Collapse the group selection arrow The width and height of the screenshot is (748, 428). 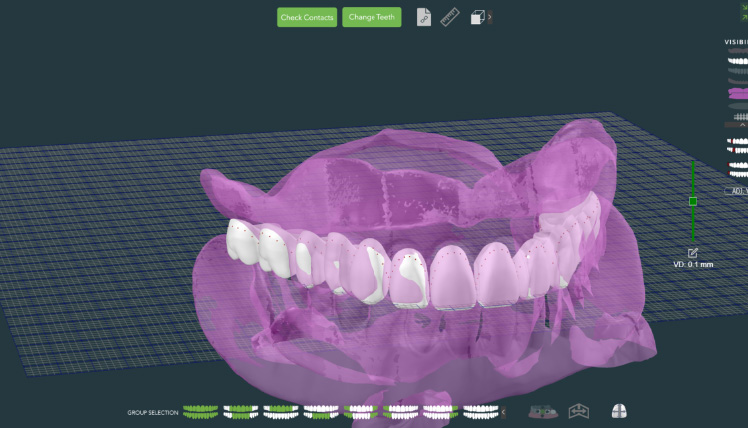[504, 412]
